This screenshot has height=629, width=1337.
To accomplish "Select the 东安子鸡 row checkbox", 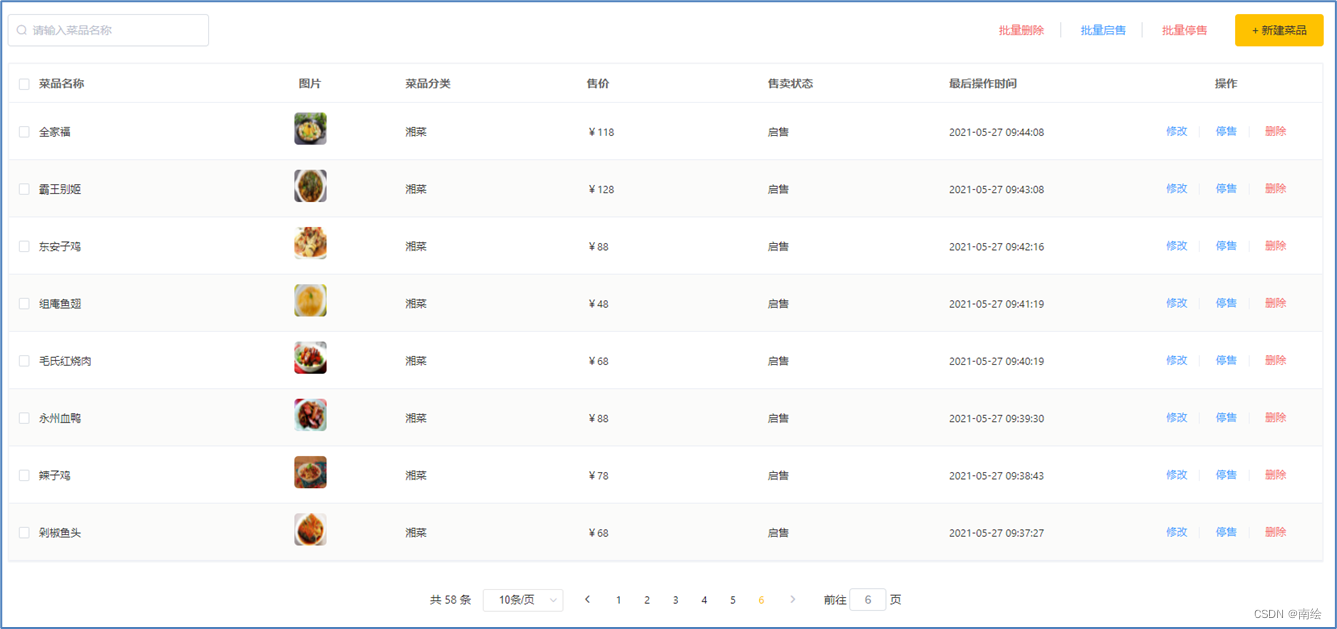I will click(24, 246).
